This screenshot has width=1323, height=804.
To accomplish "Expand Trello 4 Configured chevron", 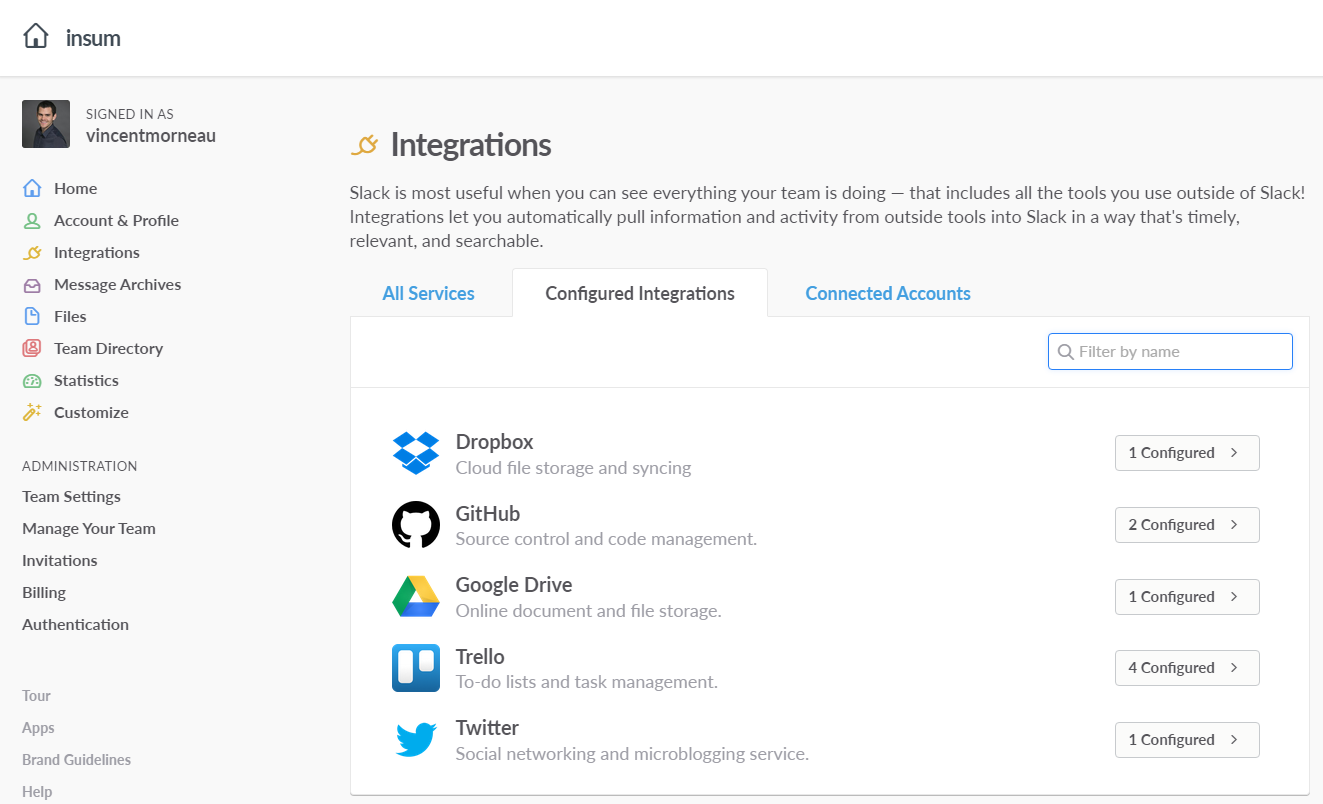I will tap(1234, 668).
